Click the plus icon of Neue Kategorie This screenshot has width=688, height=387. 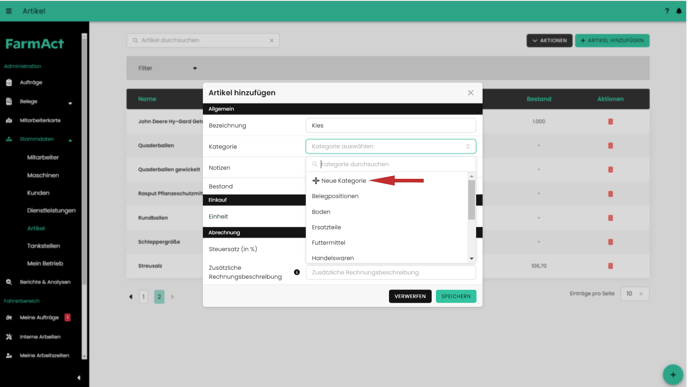[x=315, y=180]
